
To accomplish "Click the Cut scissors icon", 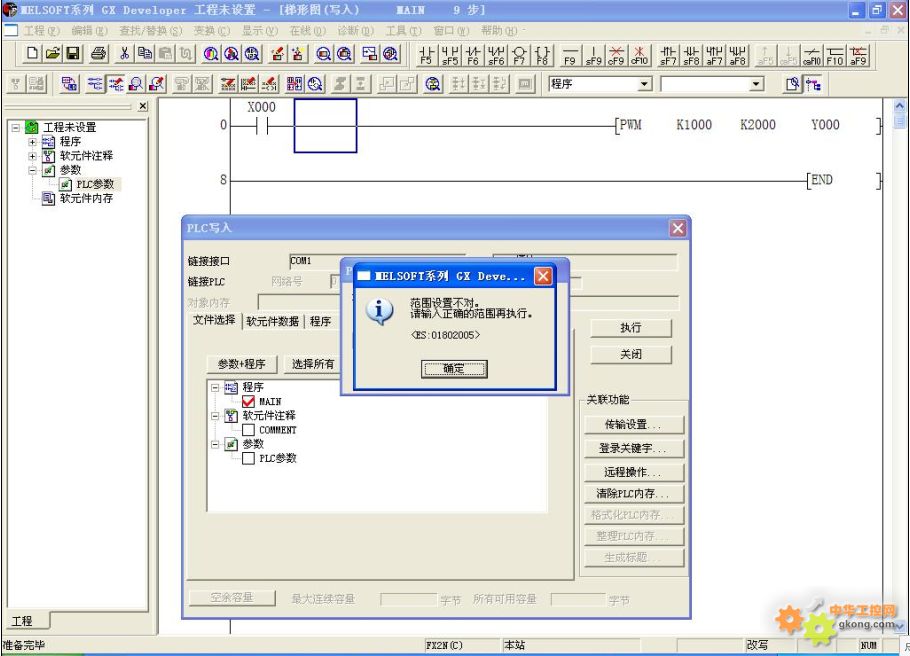I will click(x=124, y=54).
